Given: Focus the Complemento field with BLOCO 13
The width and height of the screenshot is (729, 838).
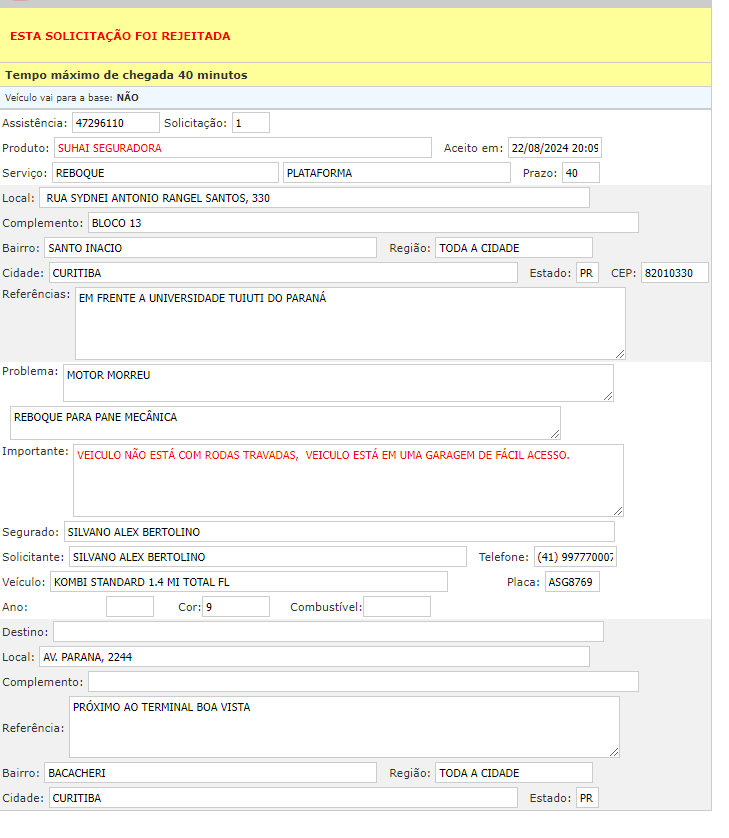Looking at the screenshot, I should pos(363,223).
